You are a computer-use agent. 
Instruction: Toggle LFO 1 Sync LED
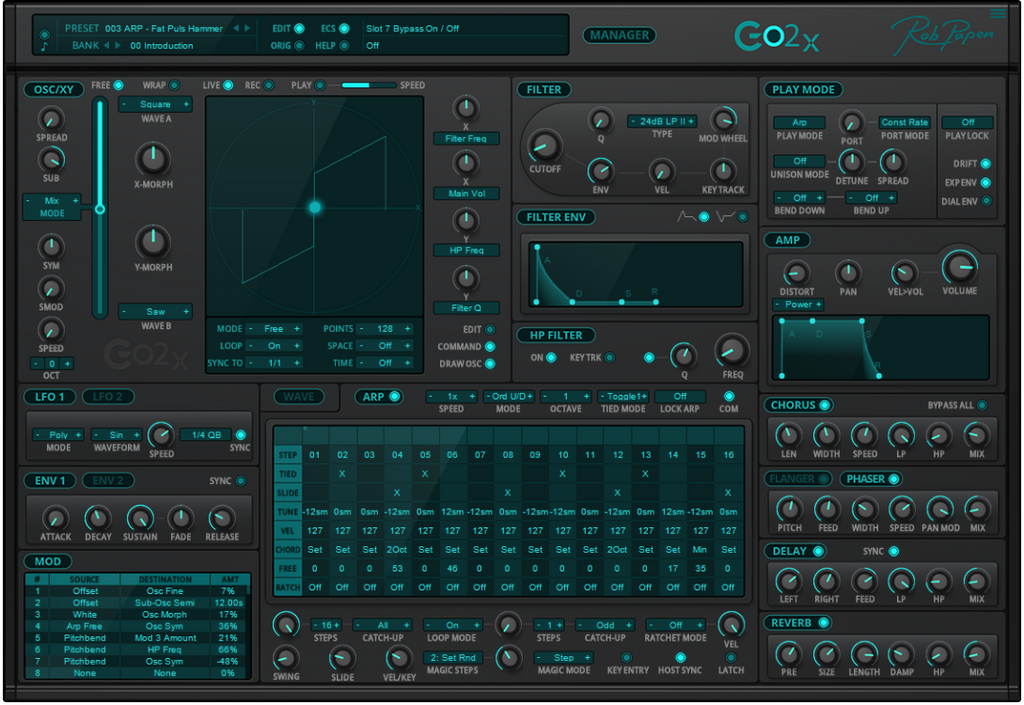(x=241, y=435)
